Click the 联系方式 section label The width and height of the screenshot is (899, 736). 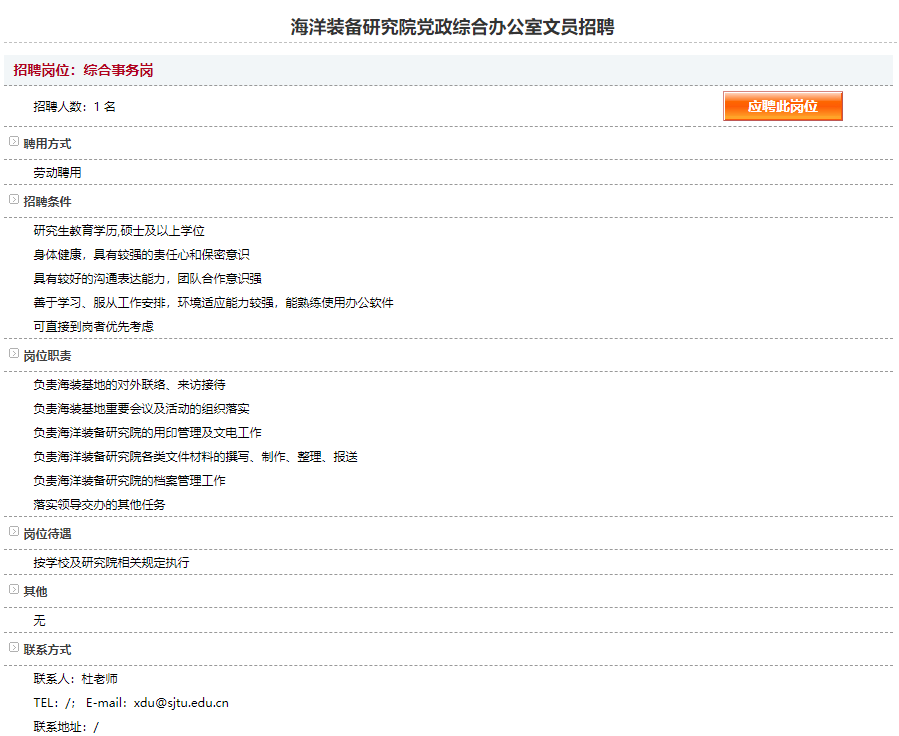click(48, 650)
